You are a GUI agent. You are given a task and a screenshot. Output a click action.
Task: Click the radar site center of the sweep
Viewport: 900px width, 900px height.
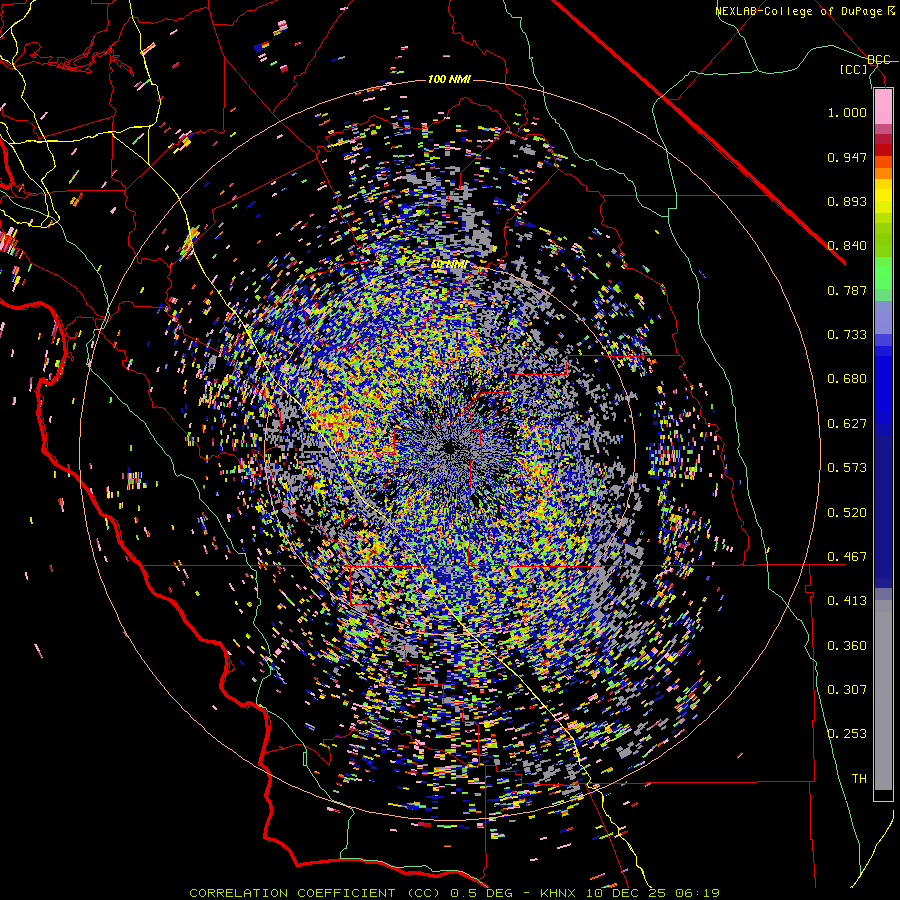pyautogui.click(x=449, y=449)
